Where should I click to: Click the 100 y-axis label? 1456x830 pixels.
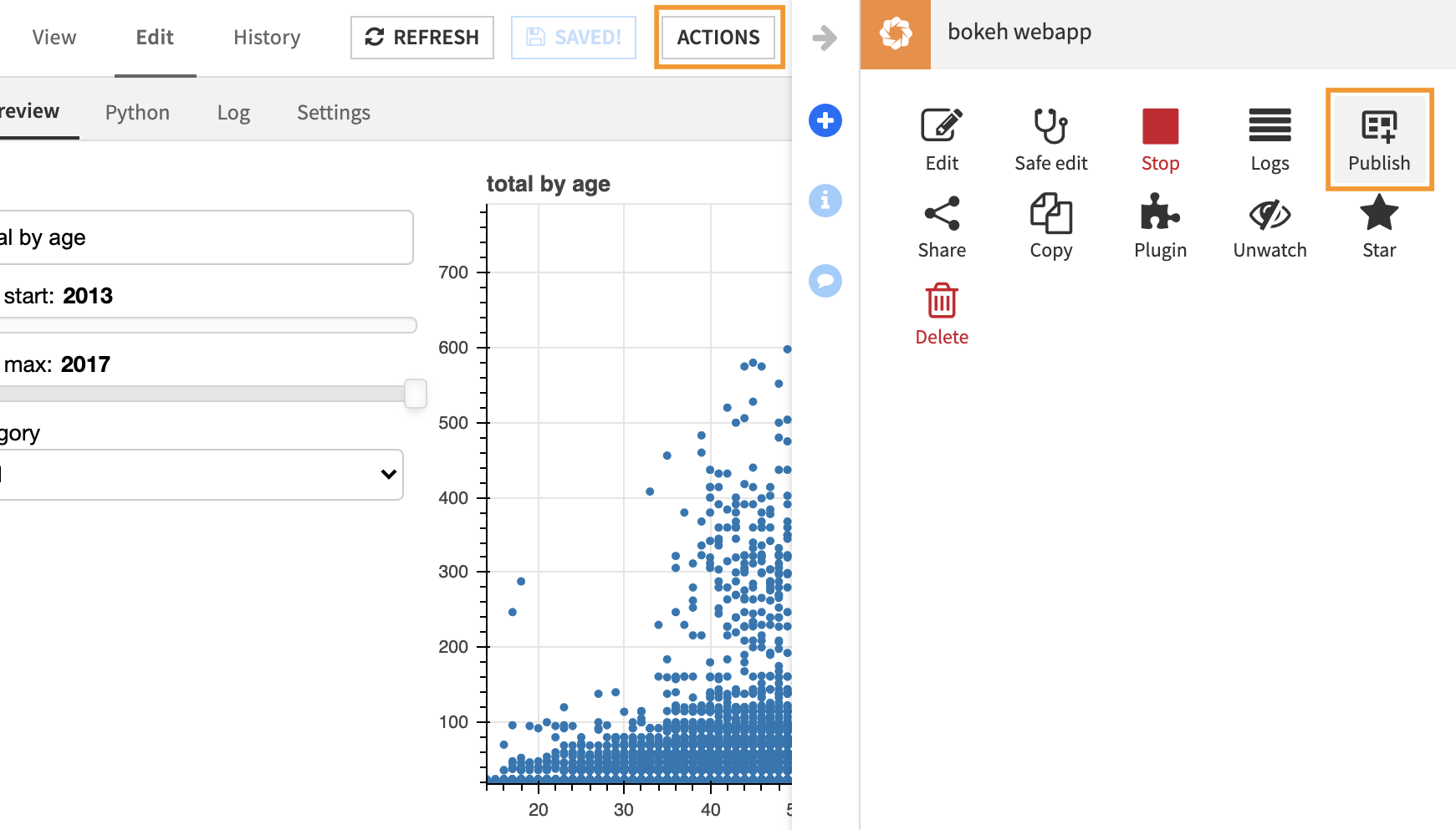click(x=453, y=722)
